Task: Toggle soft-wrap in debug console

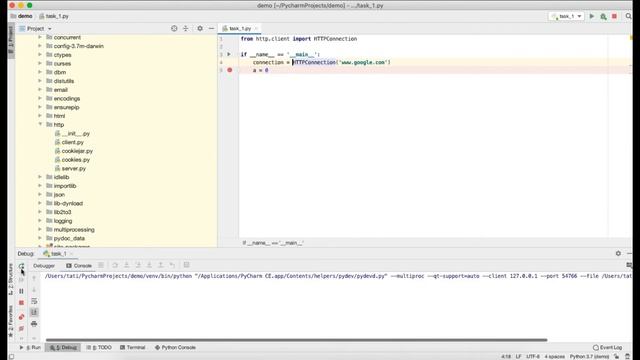Action: pos(34,301)
